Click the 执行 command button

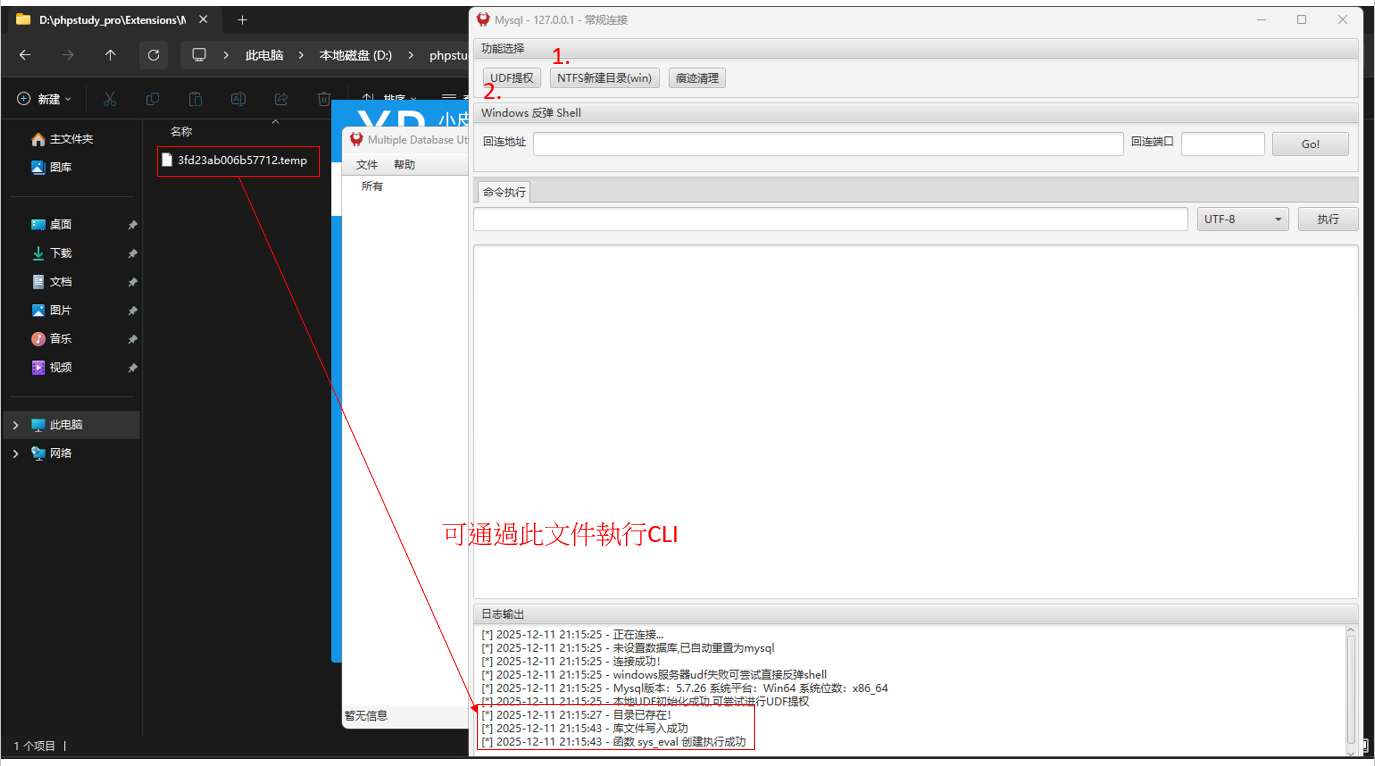pyautogui.click(x=1328, y=219)
